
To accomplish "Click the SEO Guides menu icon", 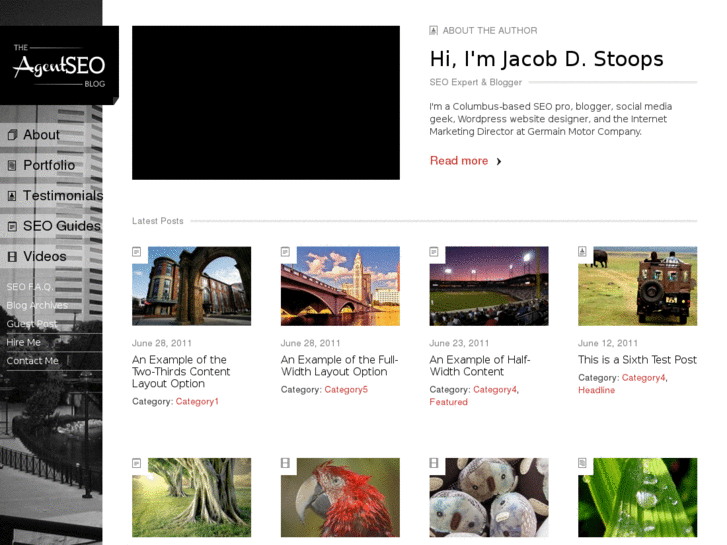I will pyautogui.click(x=12, y=227).
